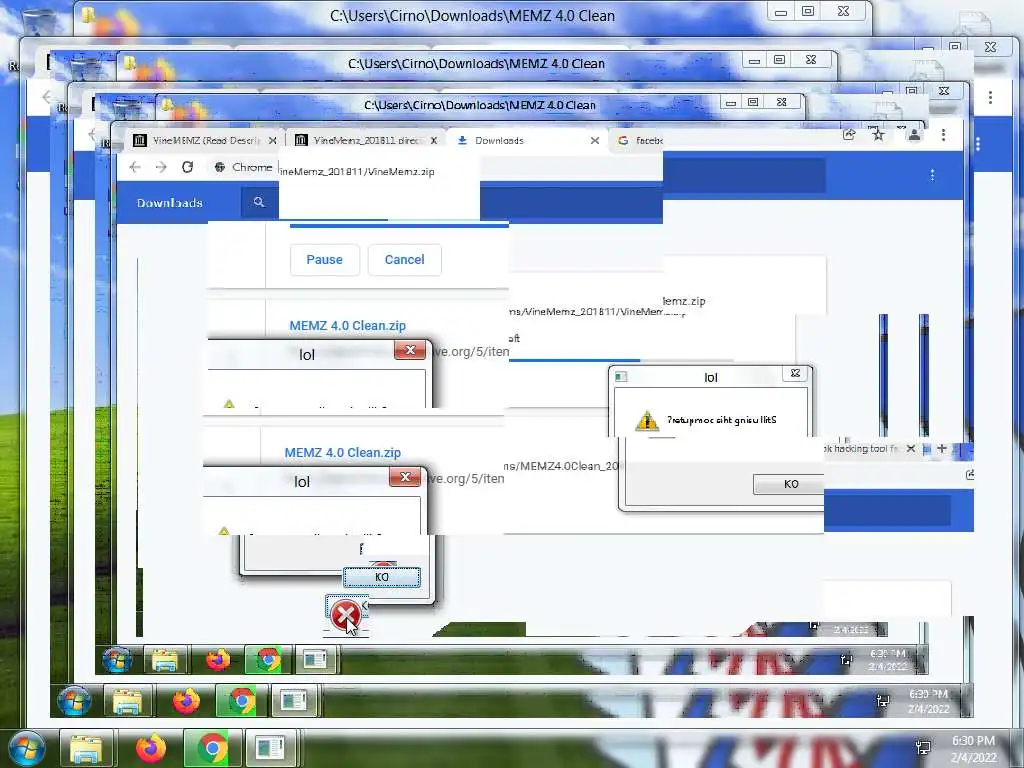The image size is (1024, 768).
Task: Click the yellow warning icon in the right lol dialog
Action: (647, 421)
